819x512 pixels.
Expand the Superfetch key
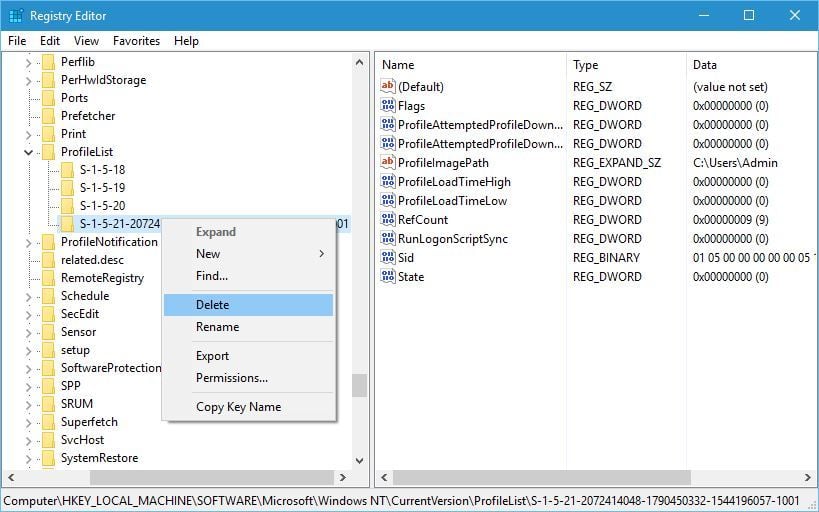tap(28, 423)
